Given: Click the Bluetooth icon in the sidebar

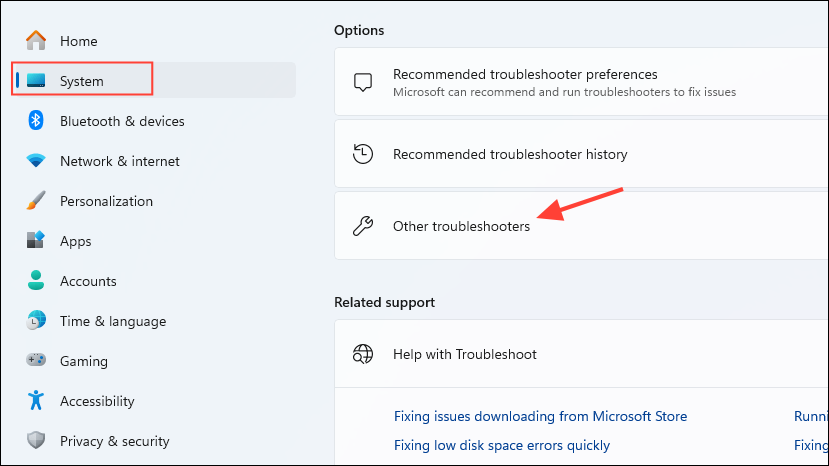Looking at the screenshot, I should pos(36,121).
